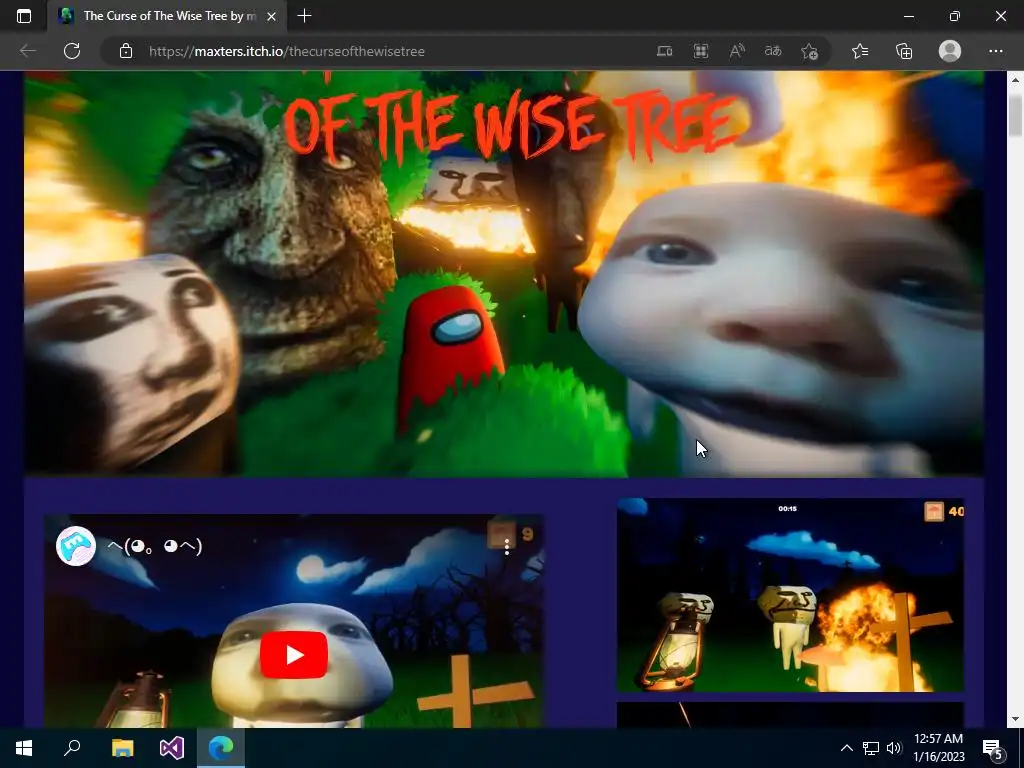The width and height of the screenshot is (1024, 768).
Task: View site information lock icon
Action: [126, 51]
